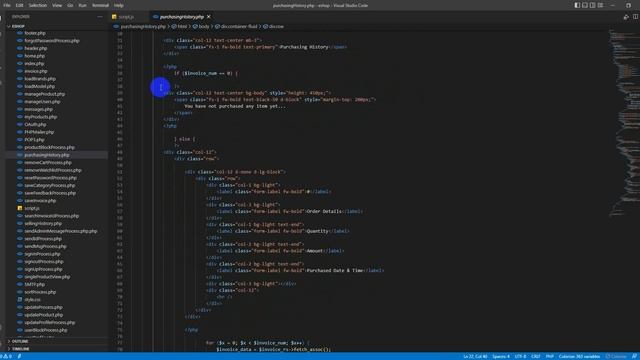Select manageProduct.php in the Explorer
The image size is (640, 360).
click(x=44, y=94)
